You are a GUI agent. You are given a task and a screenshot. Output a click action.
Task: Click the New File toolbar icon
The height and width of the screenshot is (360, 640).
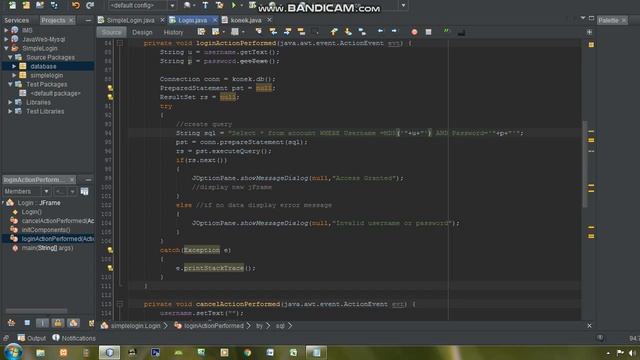tap(12, 5)
